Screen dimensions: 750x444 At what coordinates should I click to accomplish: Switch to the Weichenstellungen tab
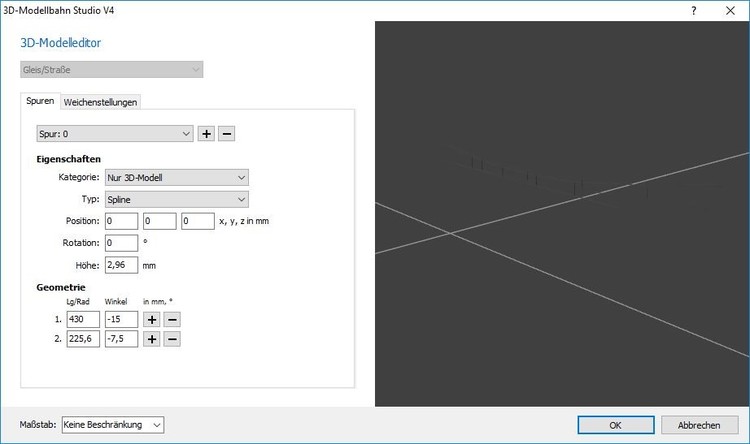(100, 102)
